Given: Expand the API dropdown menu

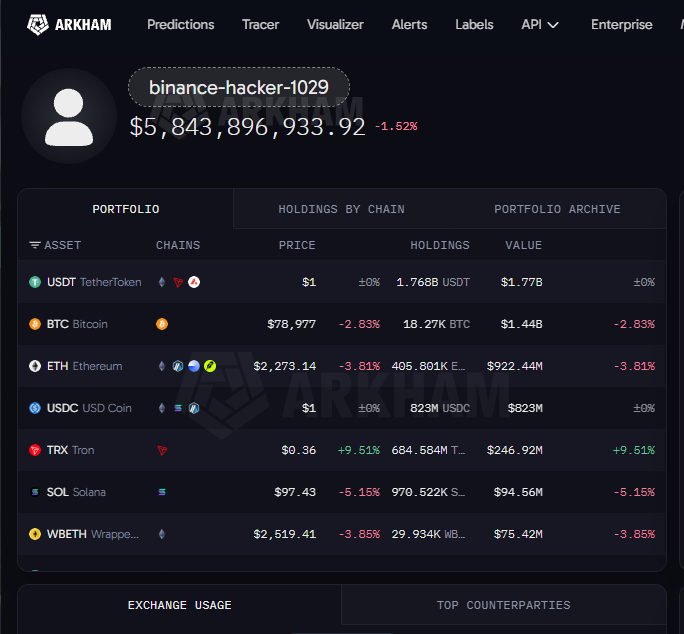Looking at the screenshot, I should pos(540,24).
